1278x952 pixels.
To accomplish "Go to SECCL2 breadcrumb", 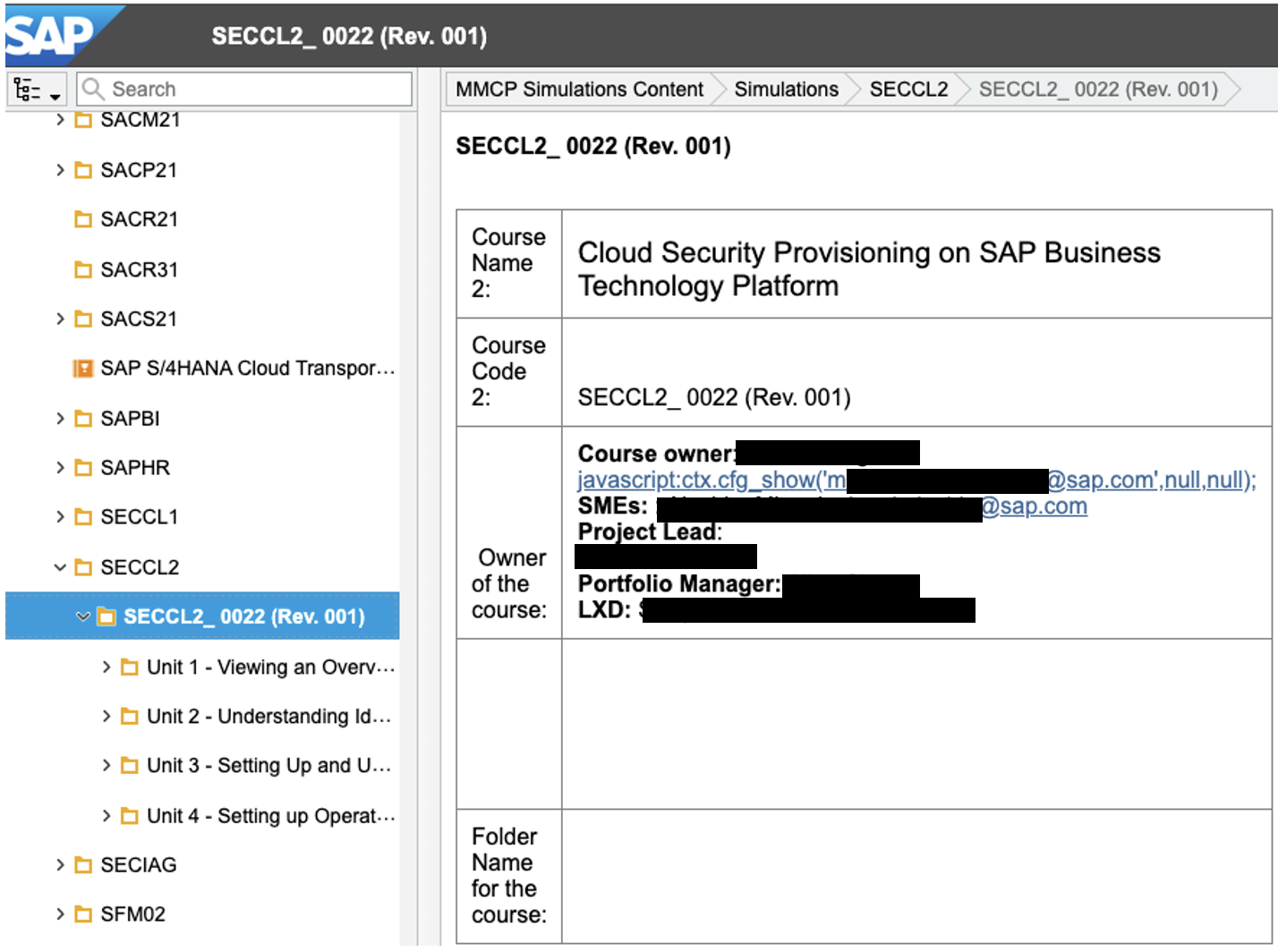I will tap(908, 89).
